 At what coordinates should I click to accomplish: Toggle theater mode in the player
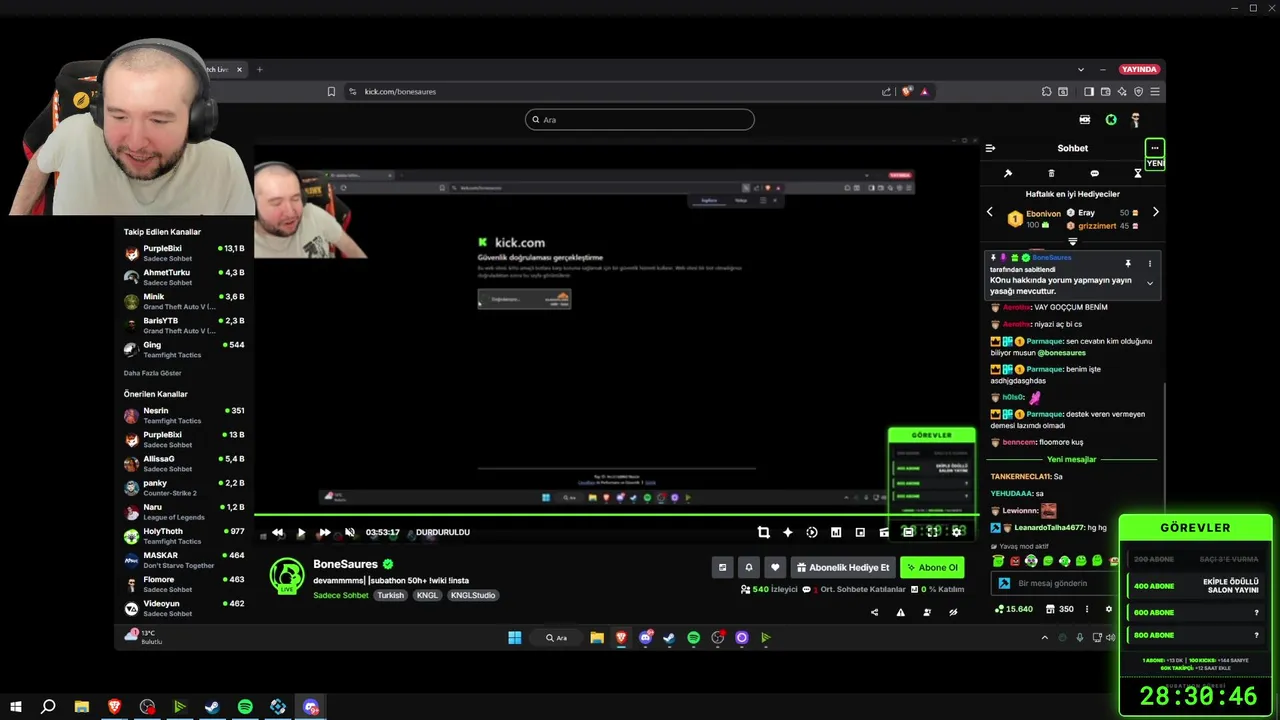908,532
